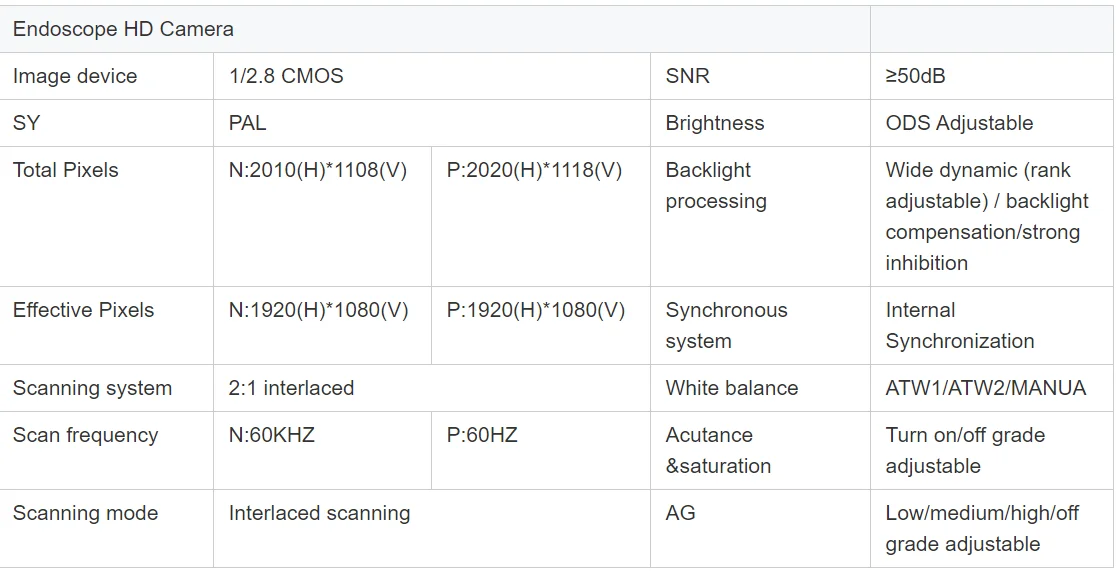Select the "White balance" label cell
1116x571 pixels.
(x=731, y=388)
